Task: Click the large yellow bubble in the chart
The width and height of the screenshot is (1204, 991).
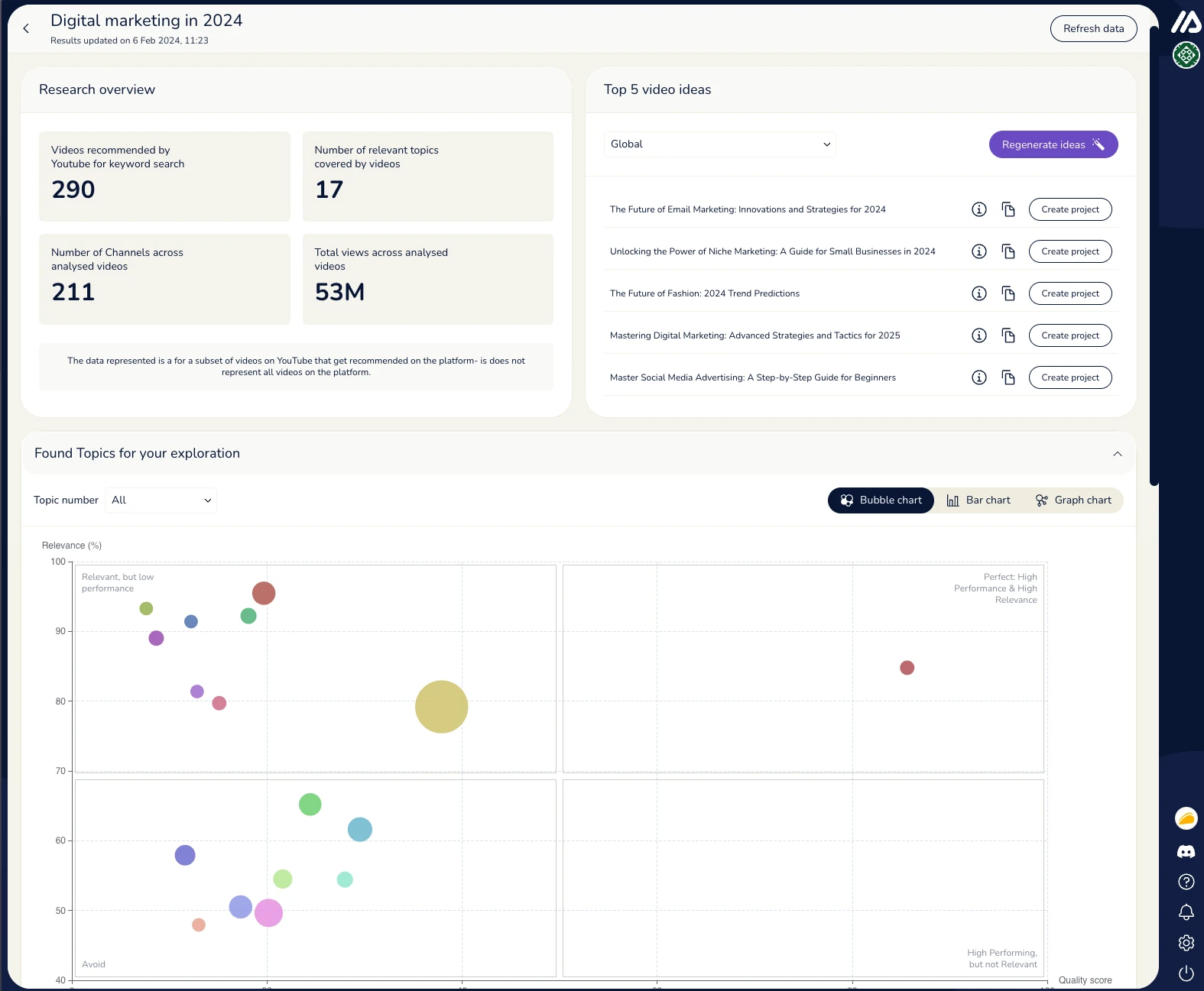Action: (441, 707)
